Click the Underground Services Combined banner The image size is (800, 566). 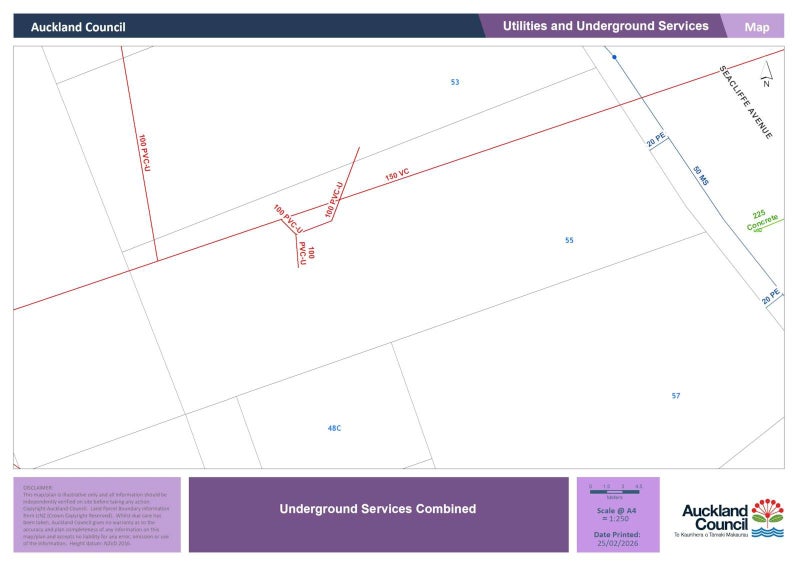click(x=378, y=509)
